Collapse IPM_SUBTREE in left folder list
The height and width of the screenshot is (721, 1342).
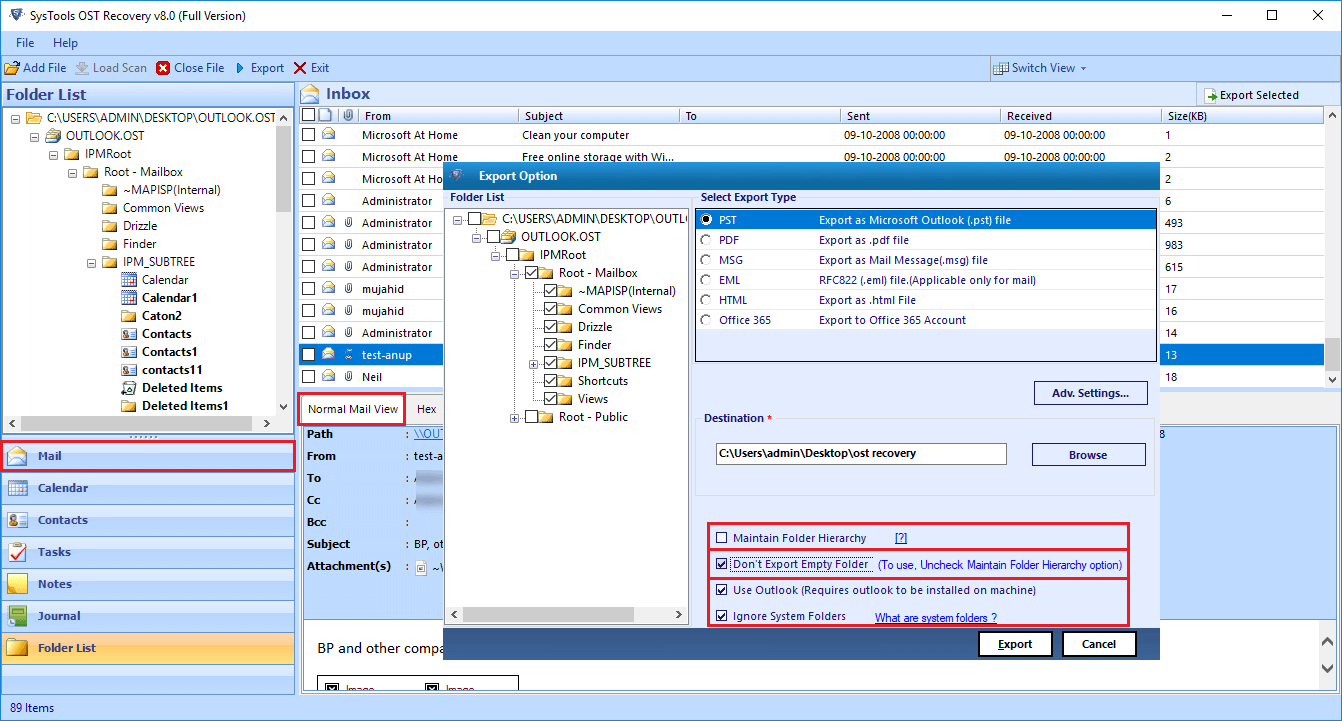(91, 262)
